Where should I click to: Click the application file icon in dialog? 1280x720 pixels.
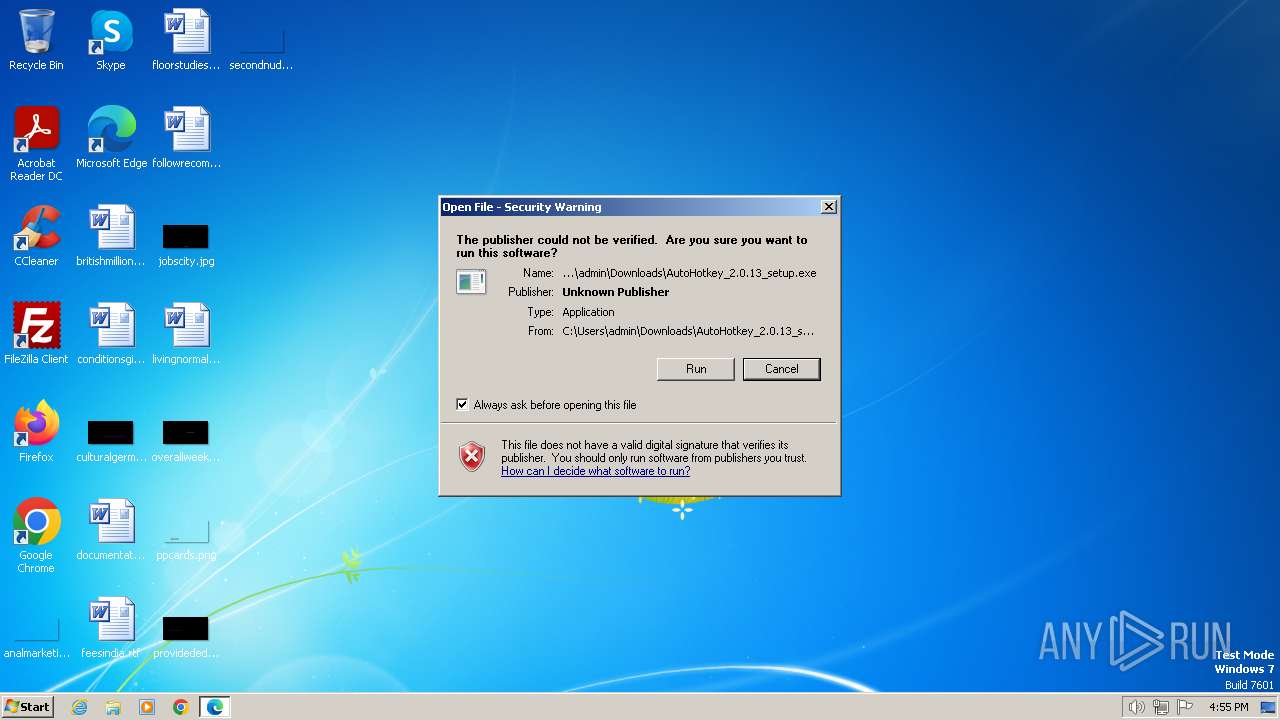tap(471, 282)
